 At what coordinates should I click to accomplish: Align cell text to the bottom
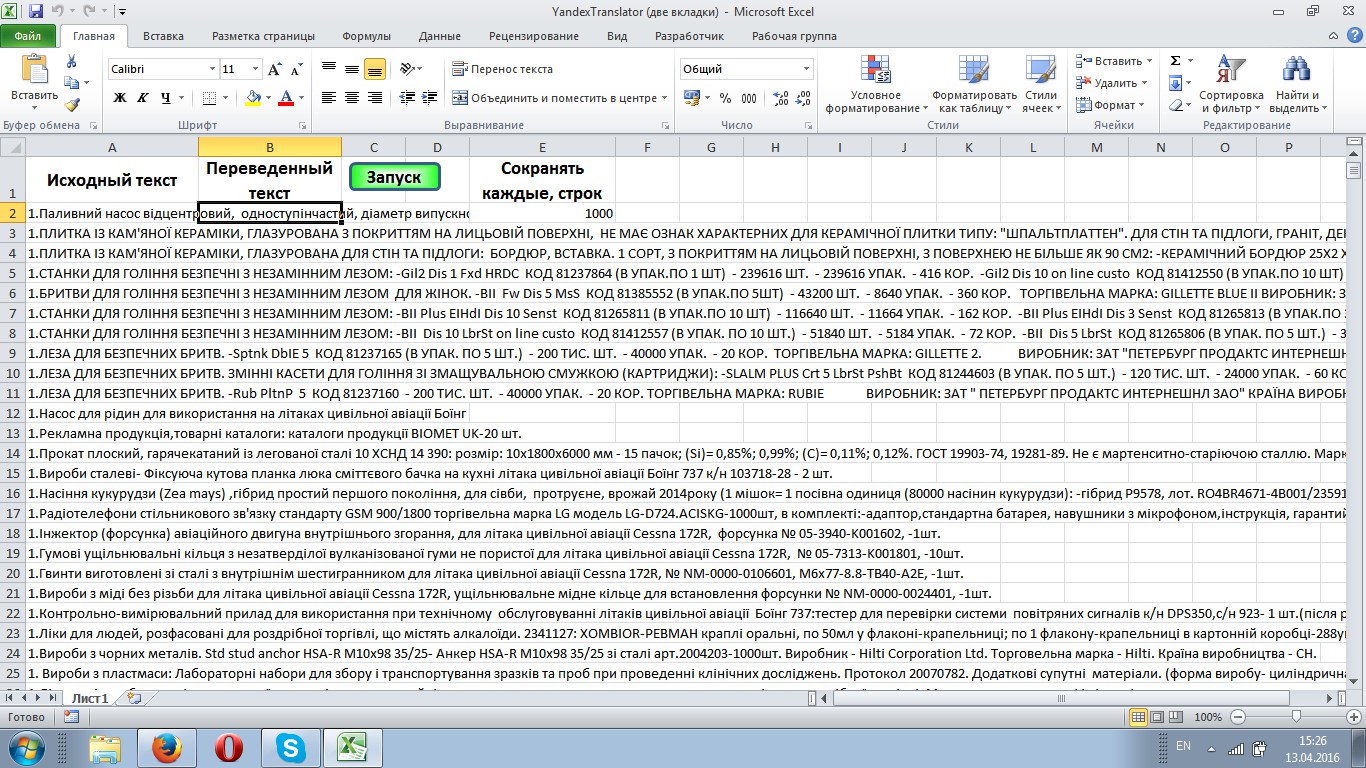375,69
